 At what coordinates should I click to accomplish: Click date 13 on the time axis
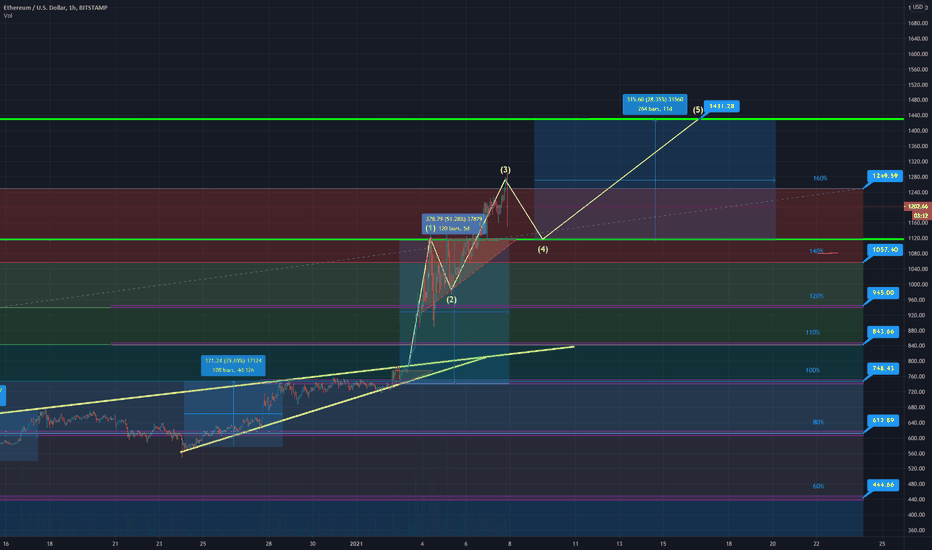(x=619, y=543)
